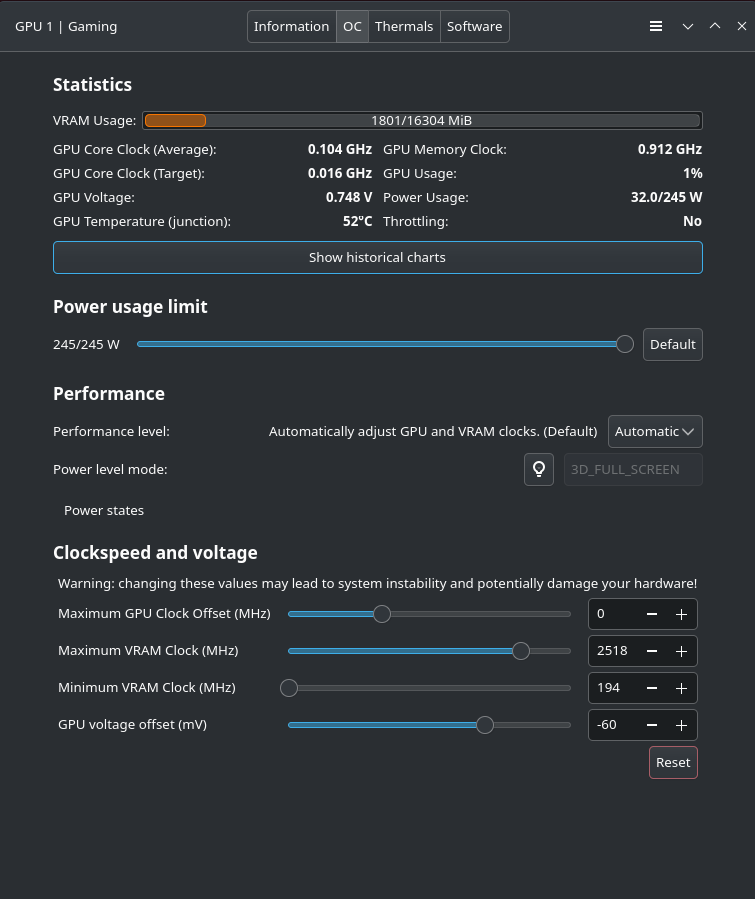Open the hamburger menu in the header
Image resolution: width=755 pixels, height=899 pixels.
coord(656,27)
